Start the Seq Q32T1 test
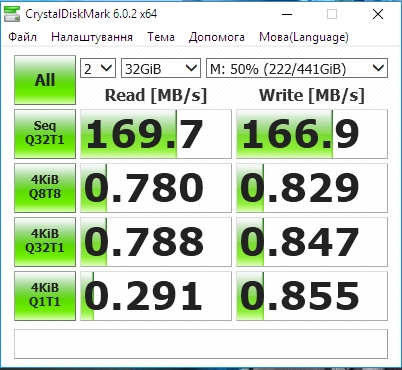The height and width of the screenshot is (370, 402). tap(45, 134)
